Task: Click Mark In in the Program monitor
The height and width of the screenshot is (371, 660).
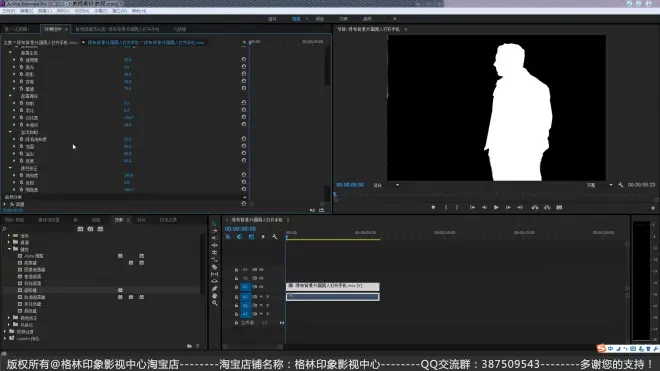Action: [x=446, y=207]
